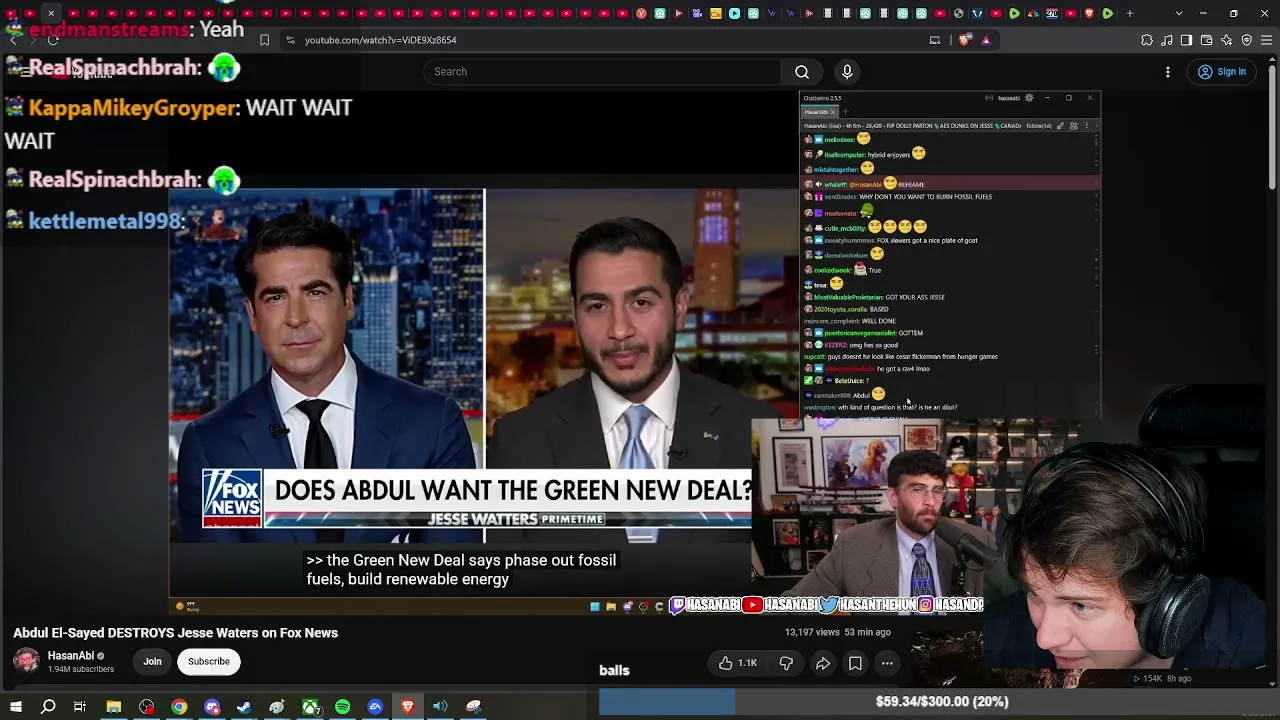Viewport: 1280px width, 720px height.
Task: Open Task View on the taskbar
Action: [x=80, y=707]
